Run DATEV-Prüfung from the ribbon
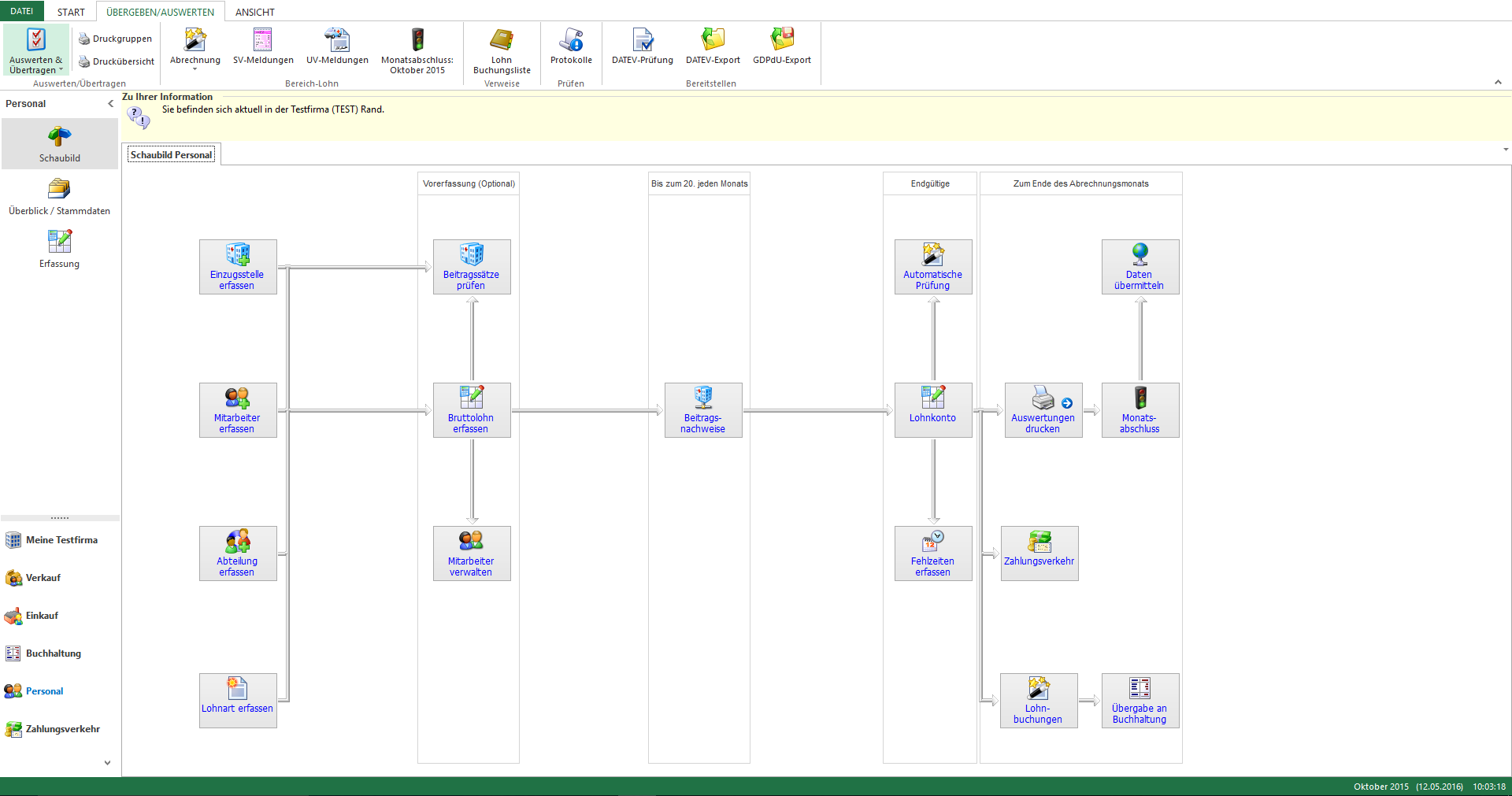The image size is (1512, 796). click(643, 41)
